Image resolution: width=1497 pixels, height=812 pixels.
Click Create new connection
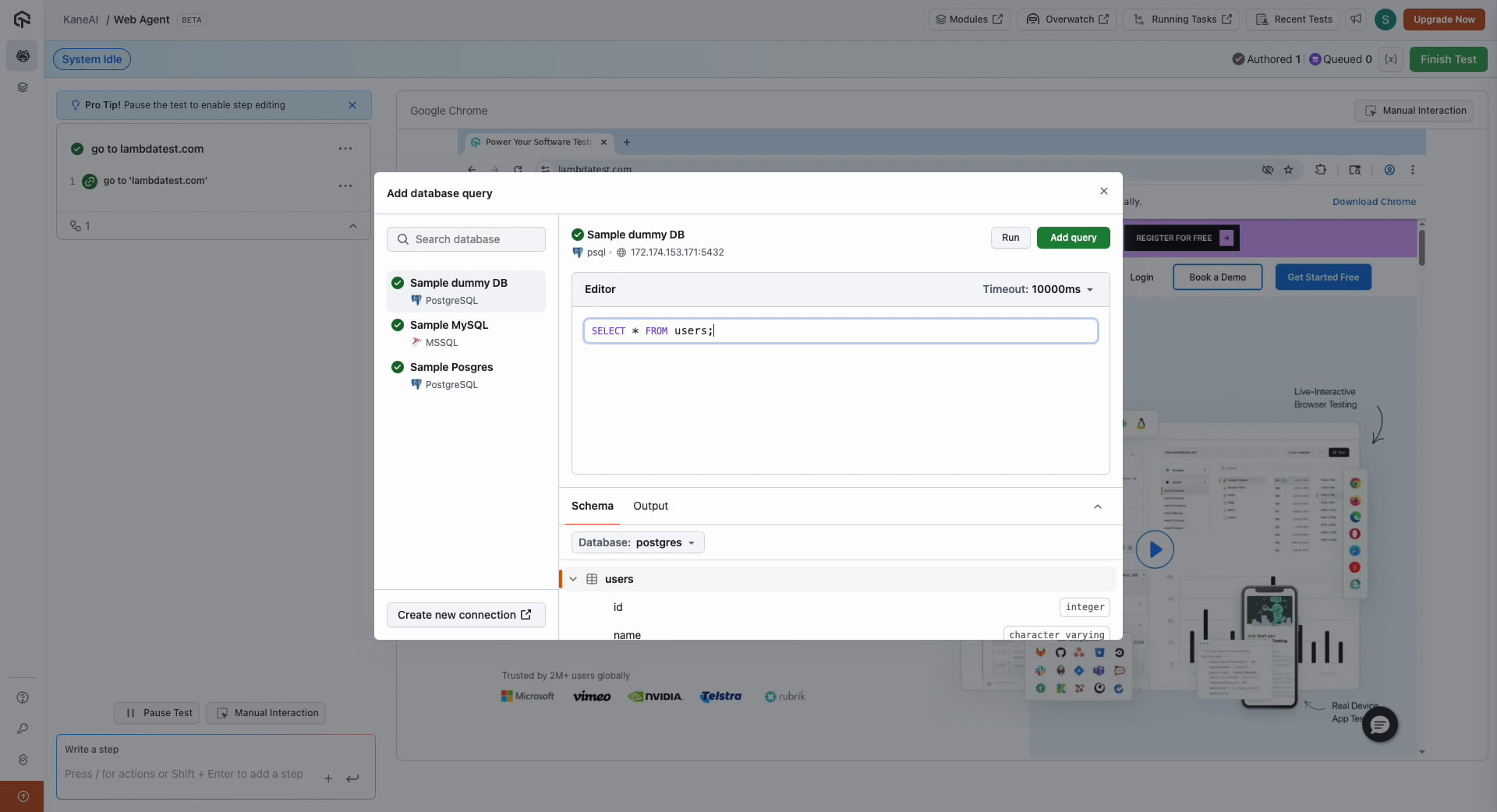(x=465, y=615)
